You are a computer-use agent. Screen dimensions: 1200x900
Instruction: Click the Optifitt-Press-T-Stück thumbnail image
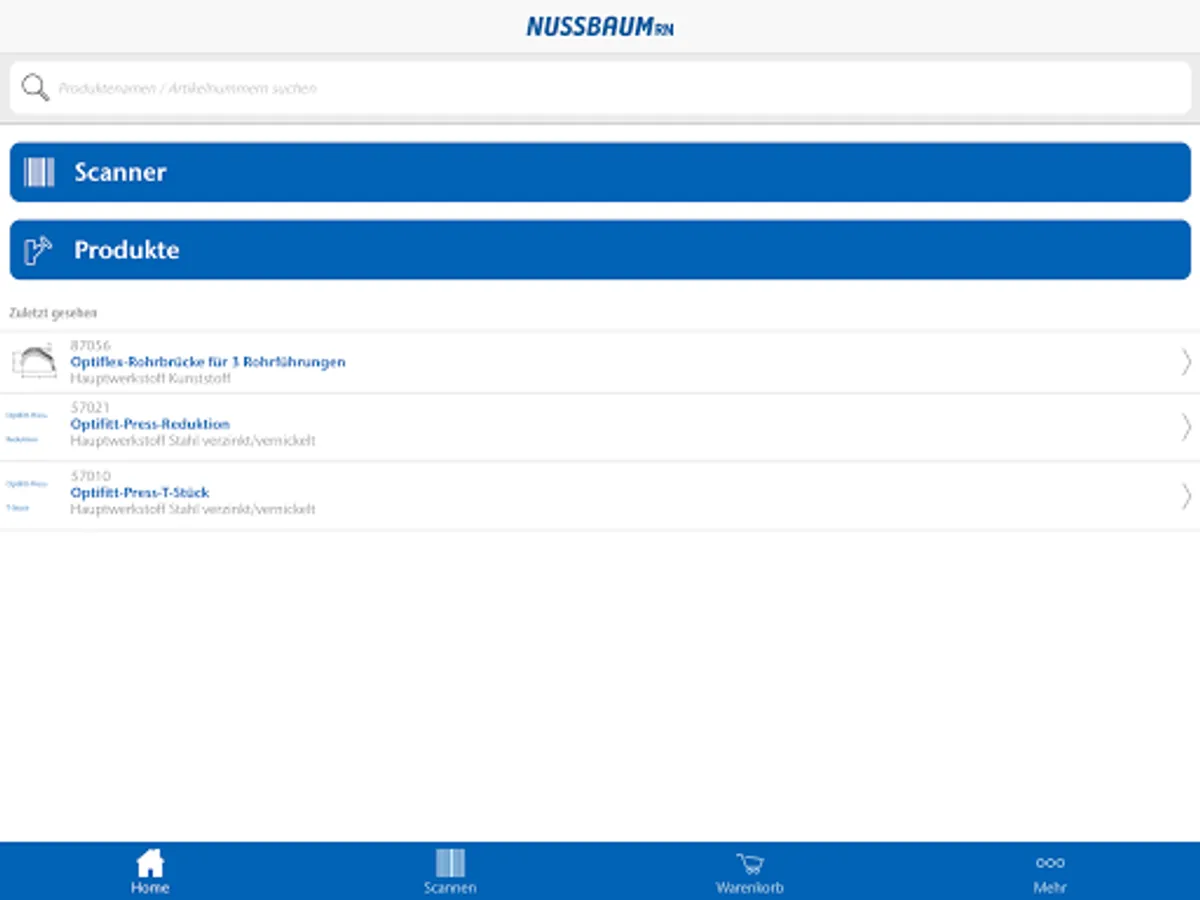pos(28,495)
